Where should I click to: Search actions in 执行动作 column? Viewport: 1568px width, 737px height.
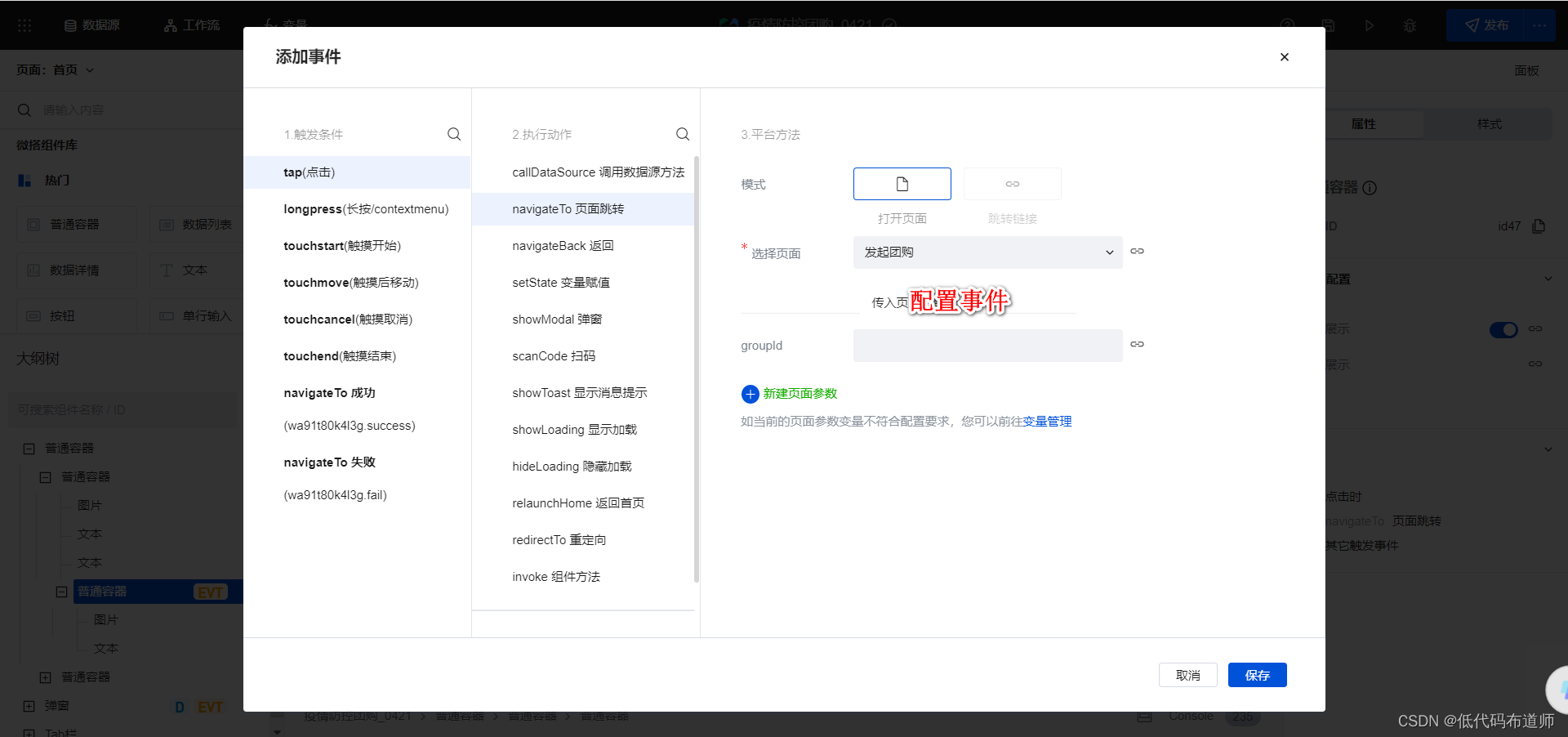(683, 134)
